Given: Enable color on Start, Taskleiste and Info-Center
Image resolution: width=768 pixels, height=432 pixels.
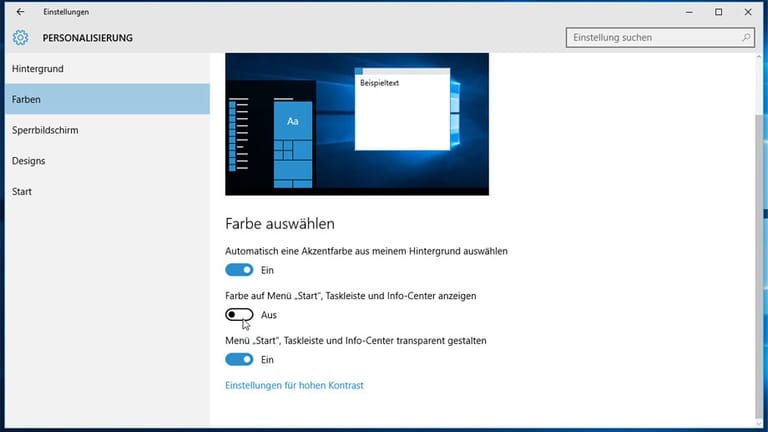Looking at the screenshot, I should tap(239, 314).
